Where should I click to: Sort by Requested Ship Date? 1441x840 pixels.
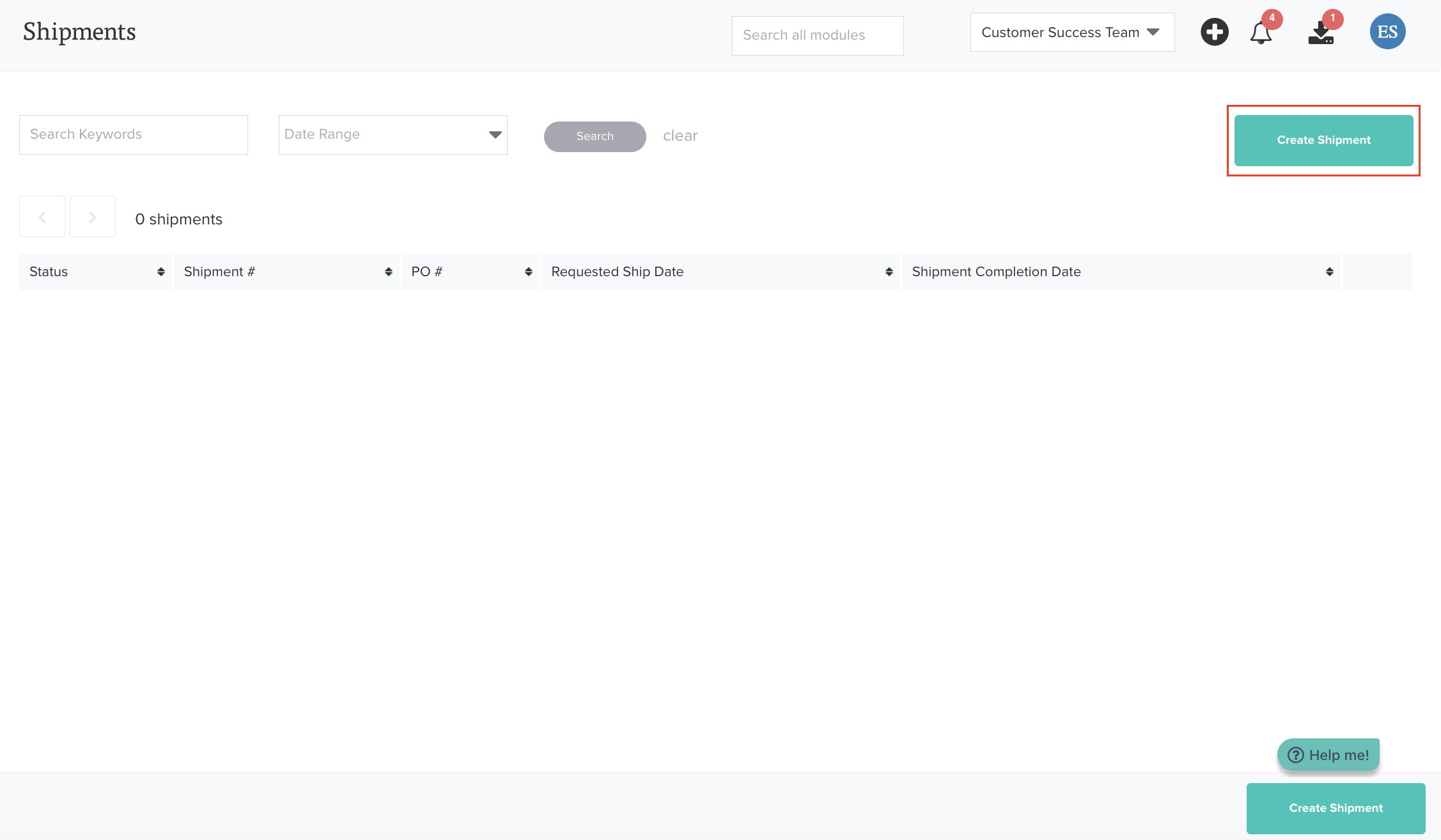point(889,272)
